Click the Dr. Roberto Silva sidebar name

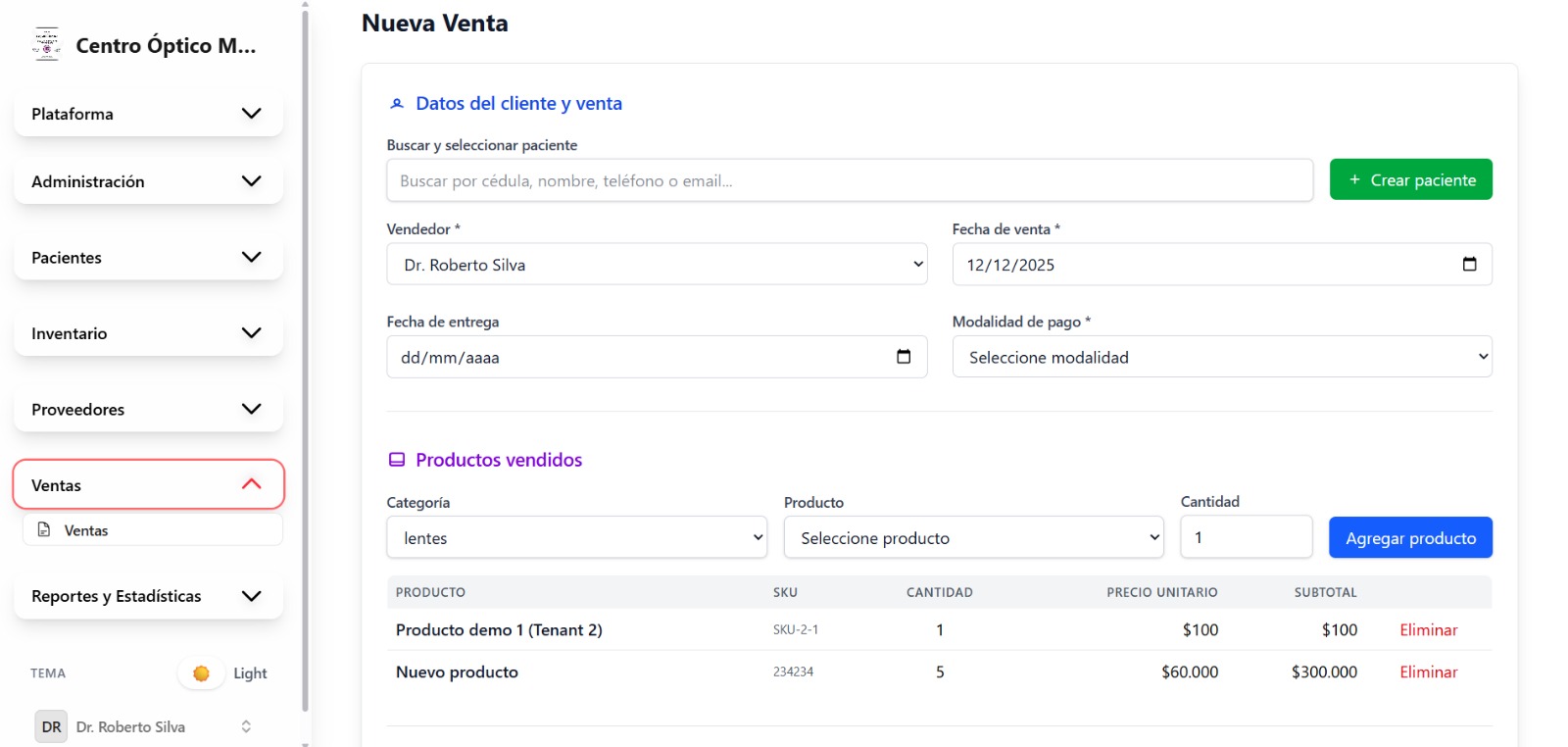[x=130, y=726]
